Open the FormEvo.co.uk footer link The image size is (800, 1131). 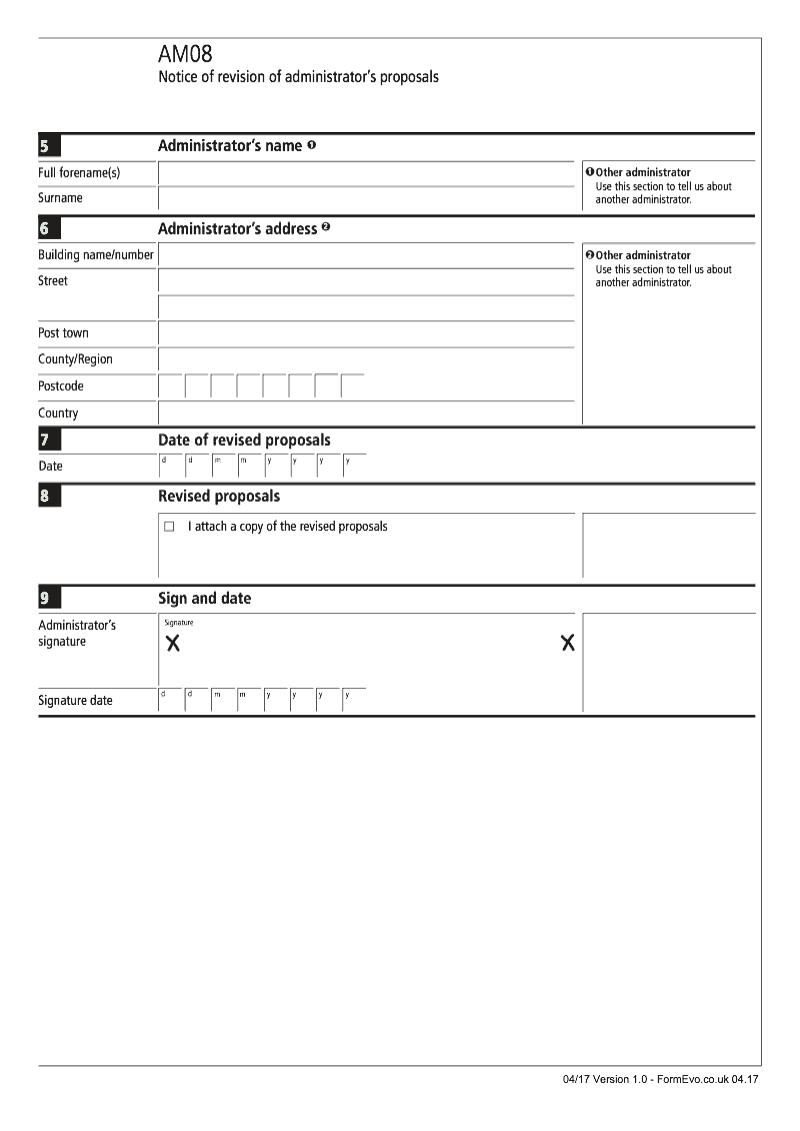pos(692,1080)
